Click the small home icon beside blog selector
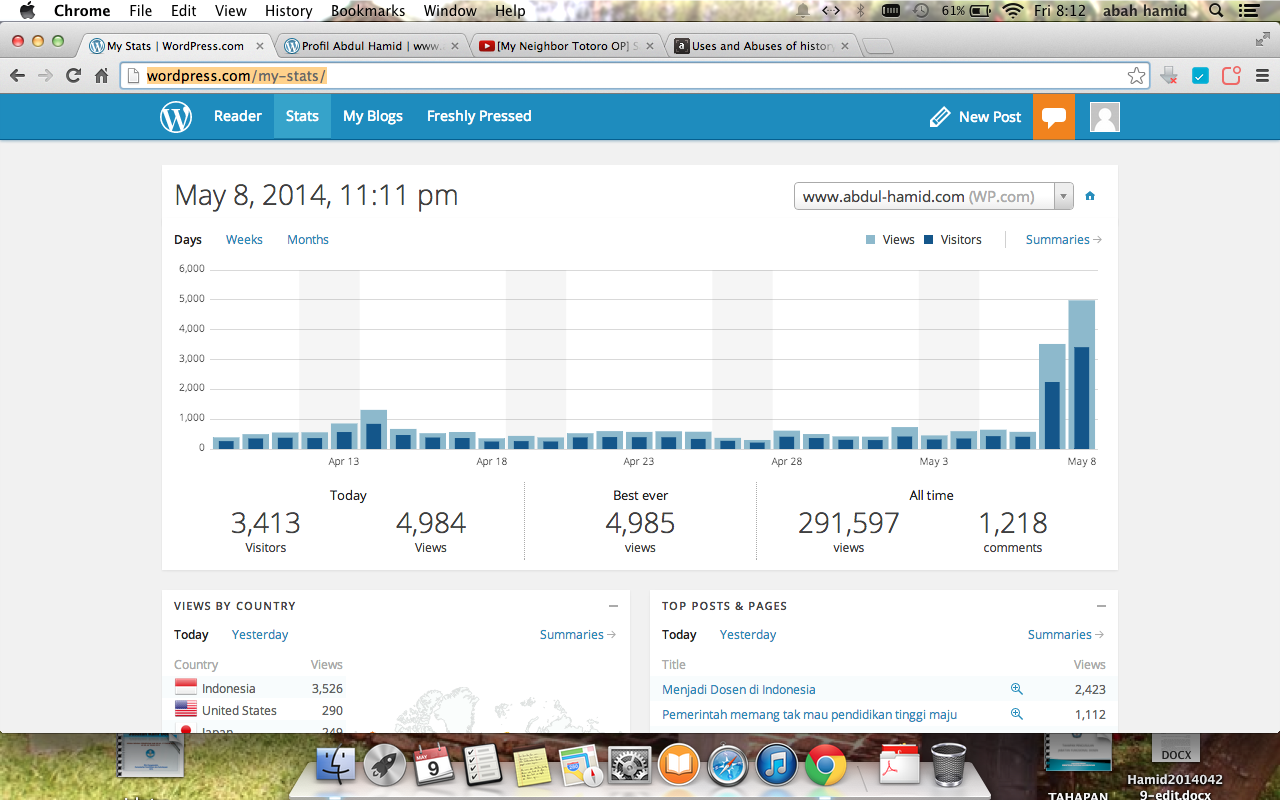 coord(1090,196)
